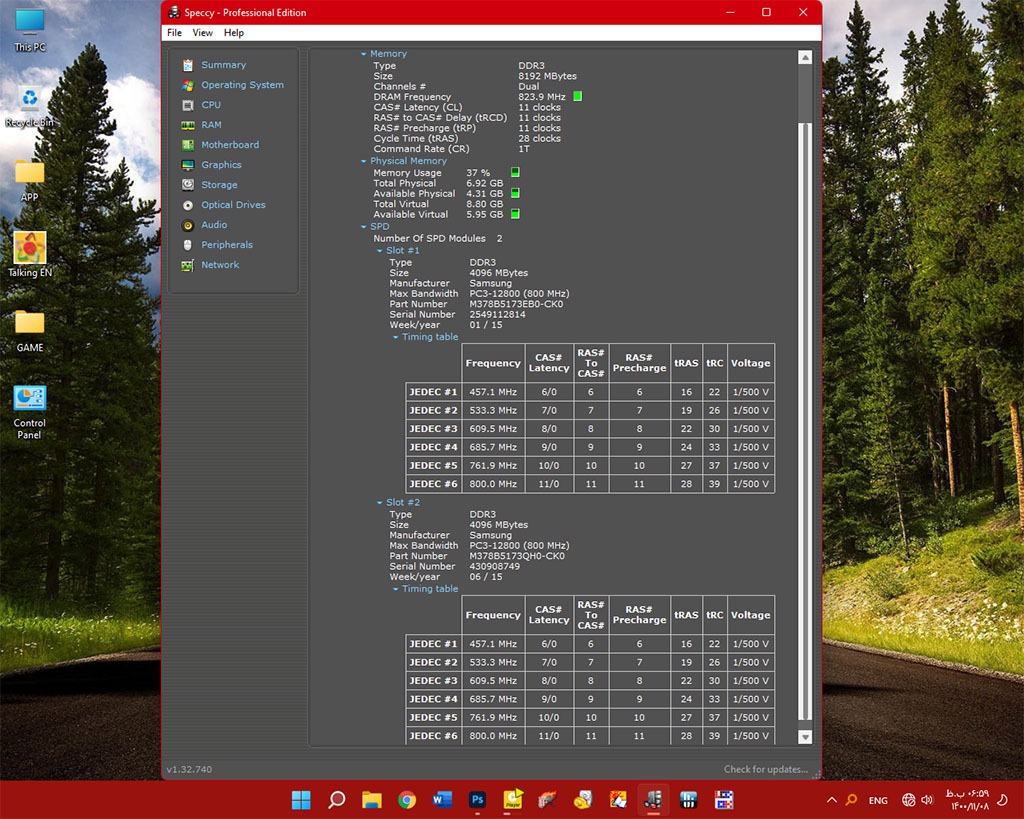The image size is (1024, 819).
Task: Select serial number 2549112814
Action: 497,315
